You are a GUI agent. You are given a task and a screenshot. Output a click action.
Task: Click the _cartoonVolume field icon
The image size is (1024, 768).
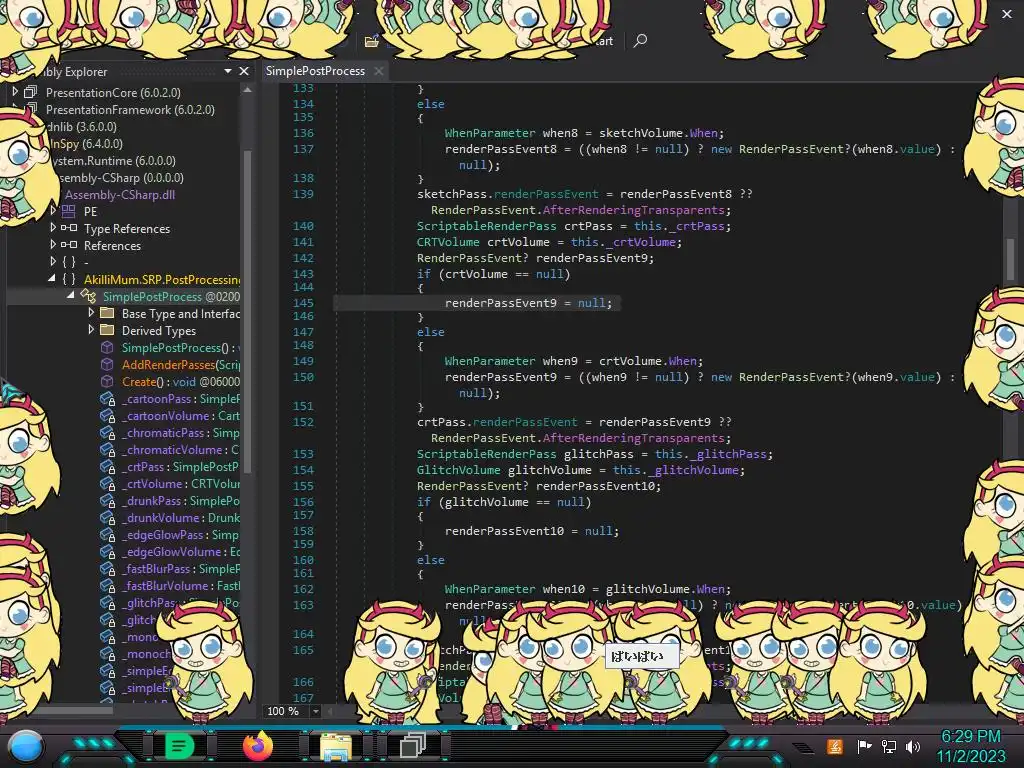click(108, 416)
